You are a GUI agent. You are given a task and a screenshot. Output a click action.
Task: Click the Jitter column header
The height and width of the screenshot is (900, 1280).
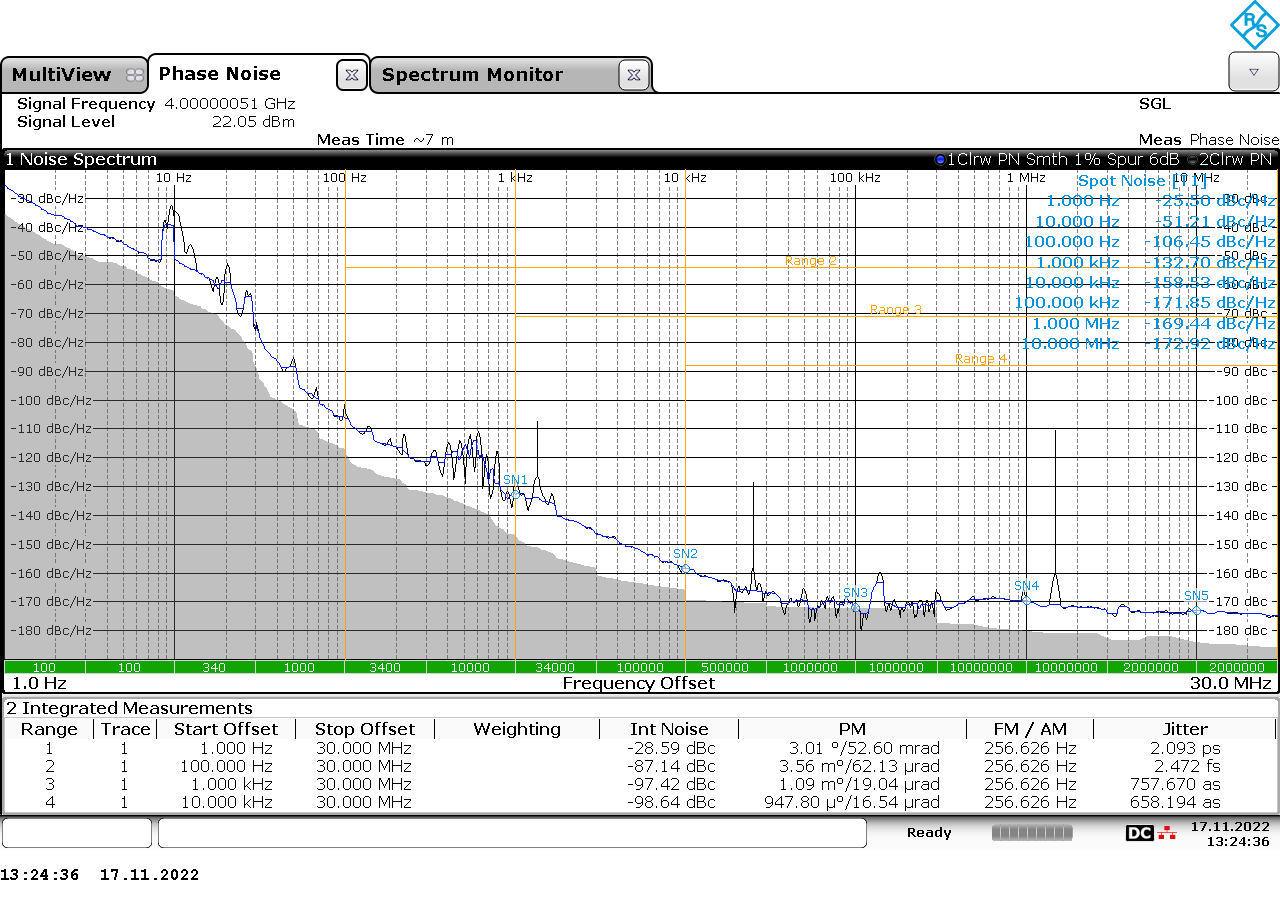point(1185,729)
